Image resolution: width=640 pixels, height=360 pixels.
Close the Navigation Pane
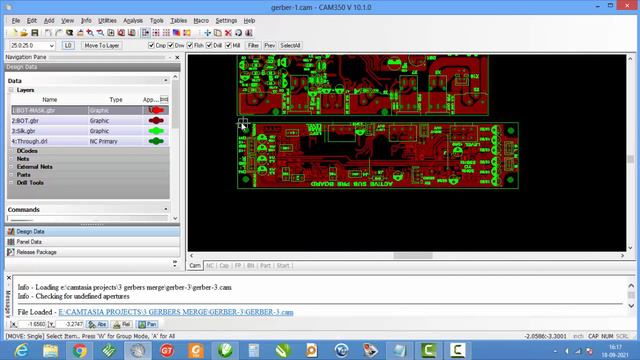(x=177, y=58)
